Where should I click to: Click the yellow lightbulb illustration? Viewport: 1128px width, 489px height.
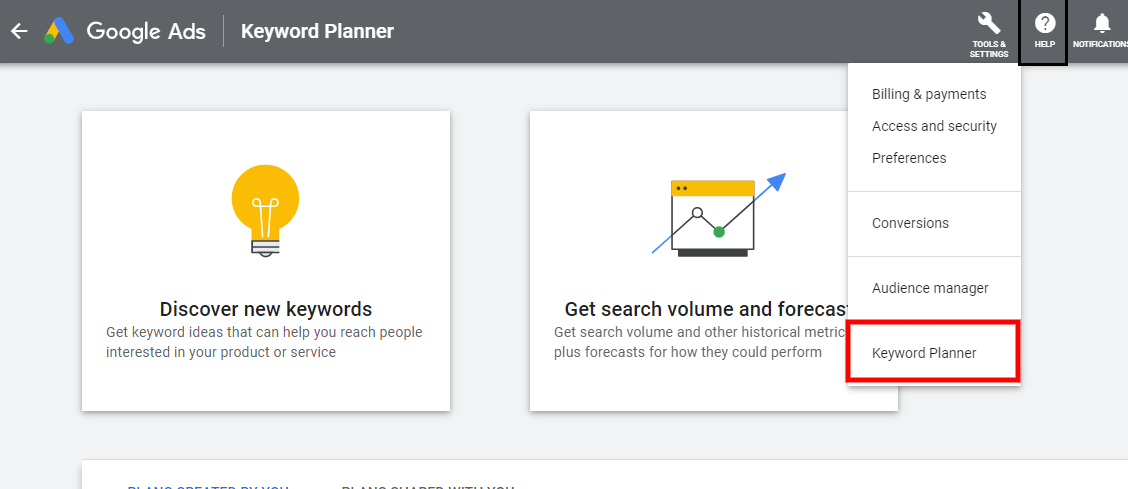click(x=265, y=211)
